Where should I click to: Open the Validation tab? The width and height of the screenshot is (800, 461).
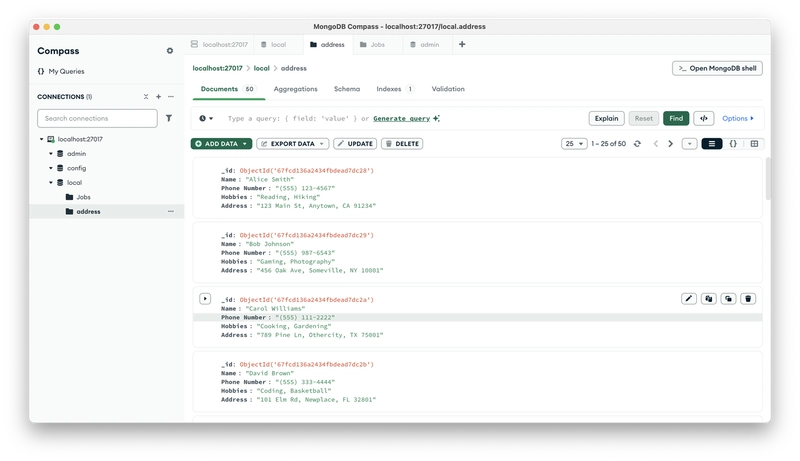pos(448,89)
